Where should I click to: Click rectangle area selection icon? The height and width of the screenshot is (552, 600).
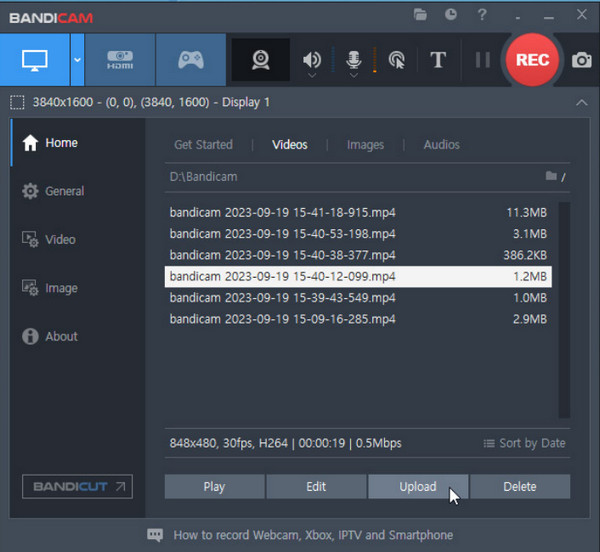click(x=17, y=103)
